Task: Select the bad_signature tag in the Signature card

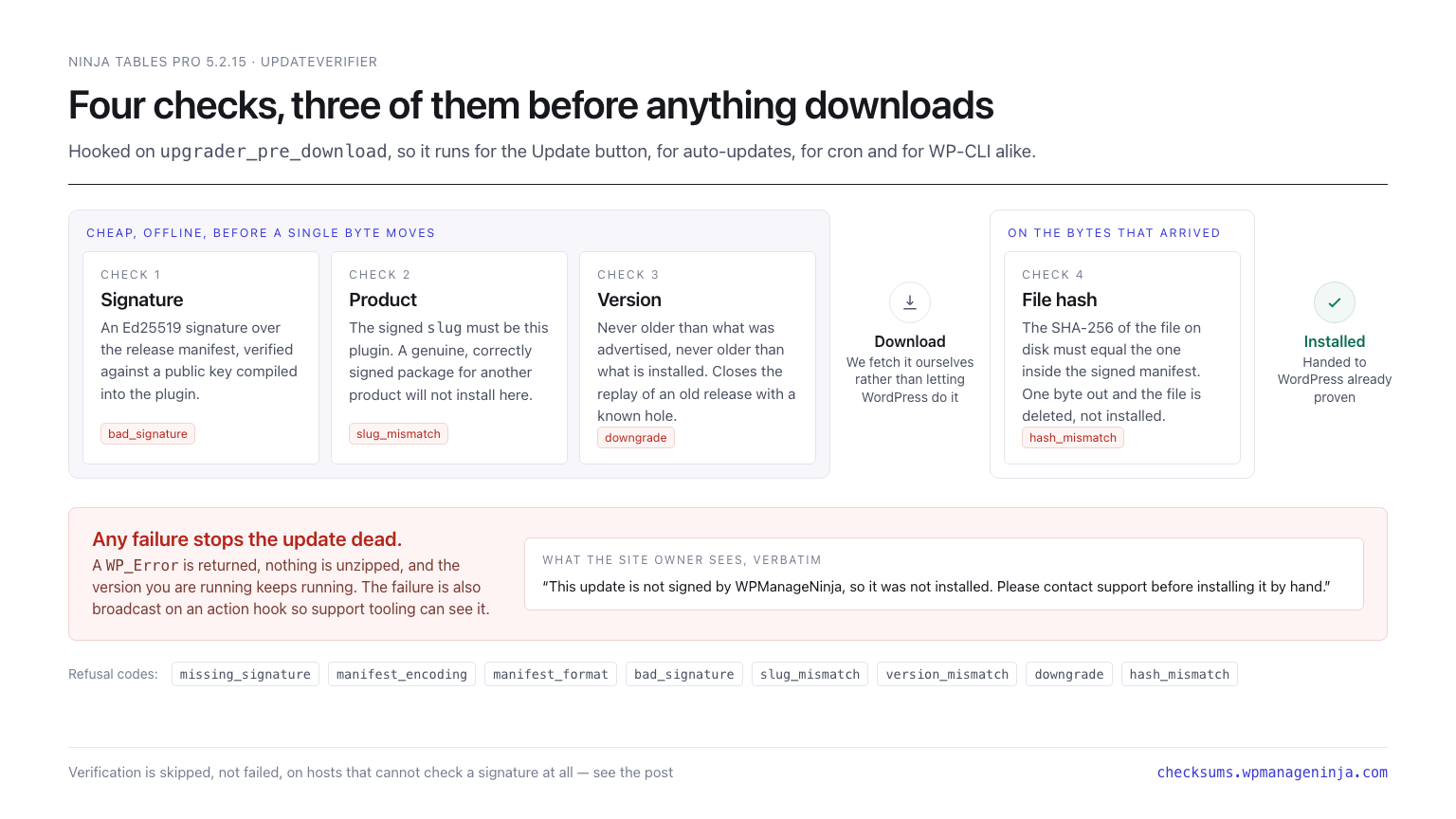Action: pyautogui.click(x=148, y=434)
